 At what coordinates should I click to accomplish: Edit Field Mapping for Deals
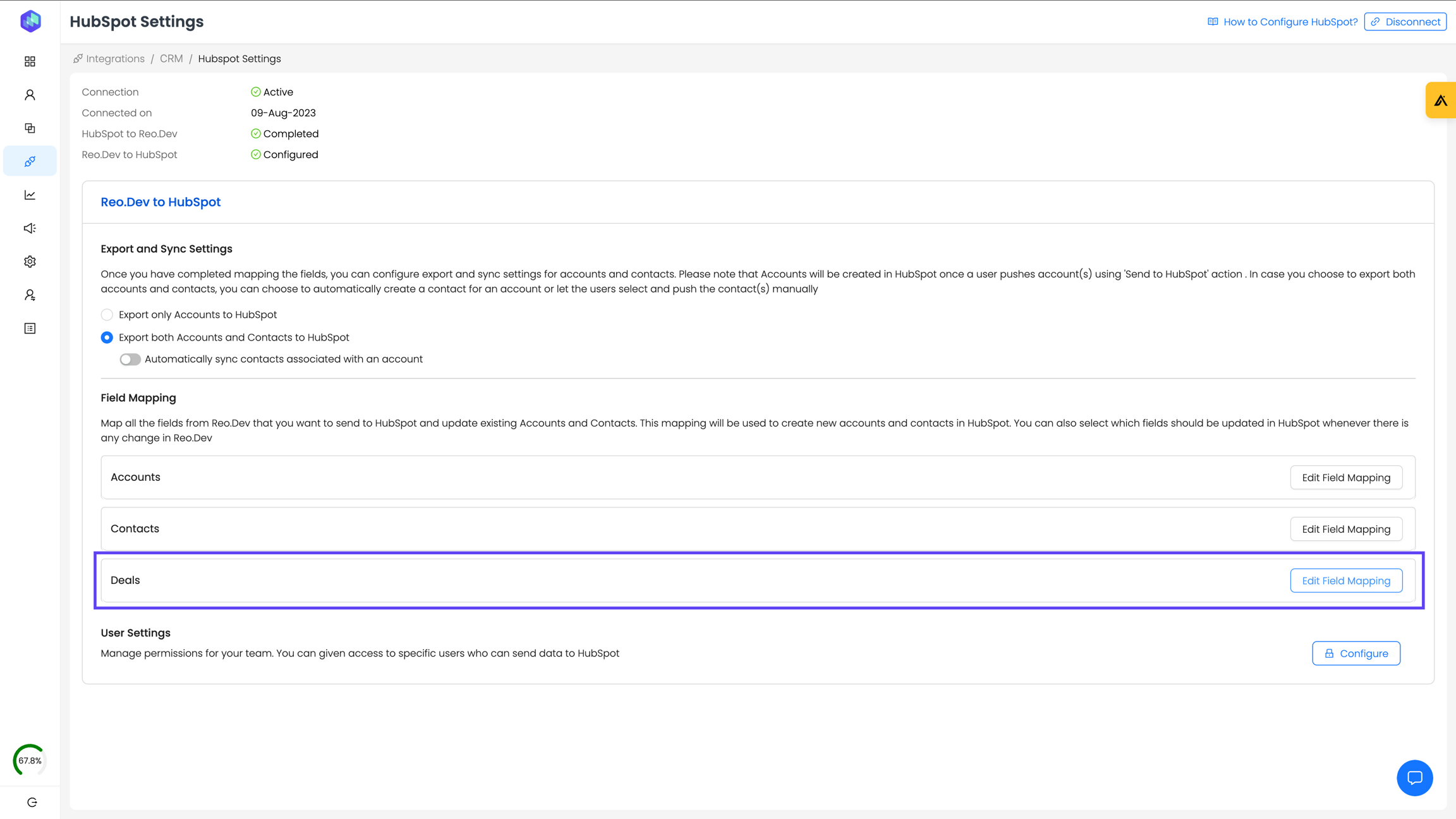coord(1346,581)
